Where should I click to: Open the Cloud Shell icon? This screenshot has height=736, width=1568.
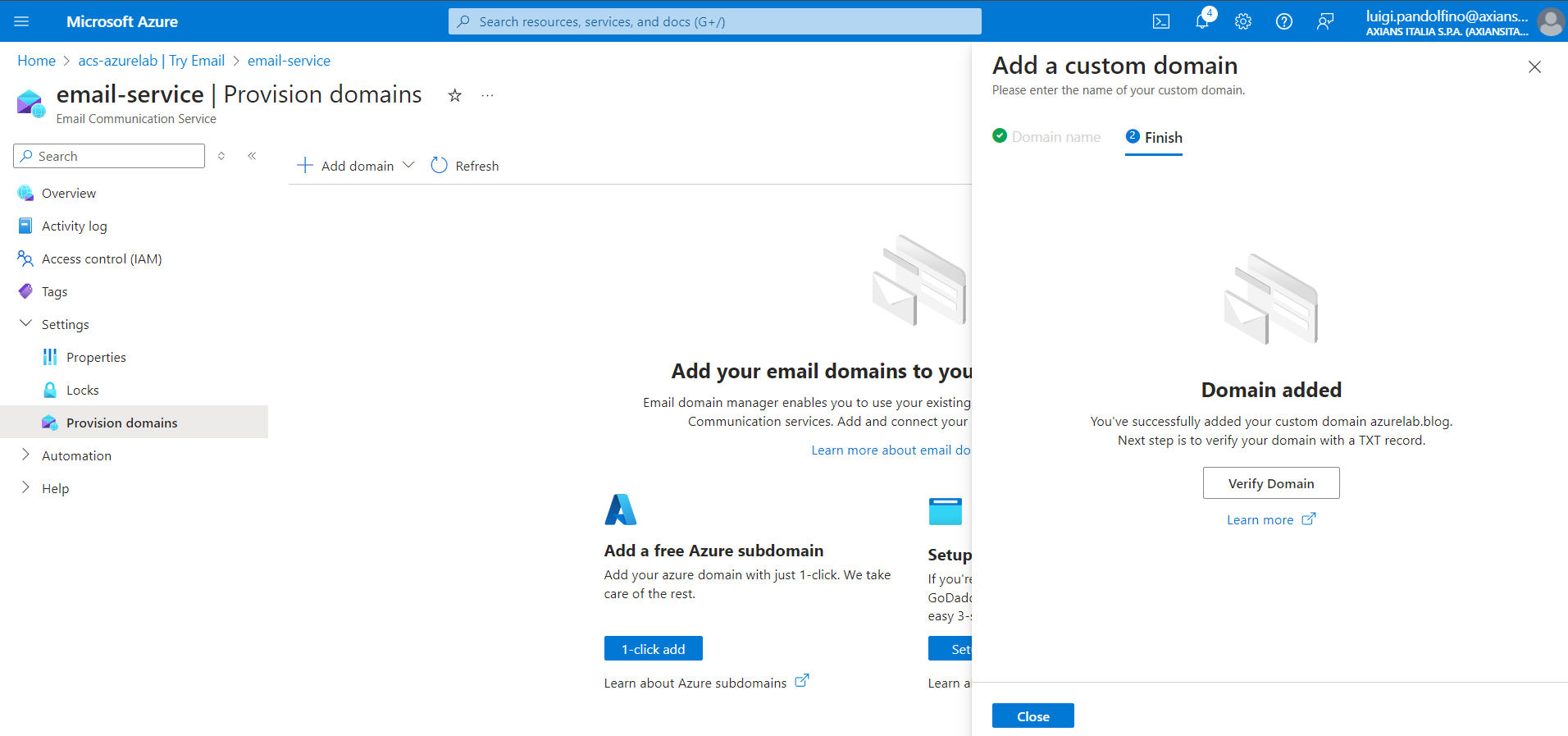(1160, 22)
